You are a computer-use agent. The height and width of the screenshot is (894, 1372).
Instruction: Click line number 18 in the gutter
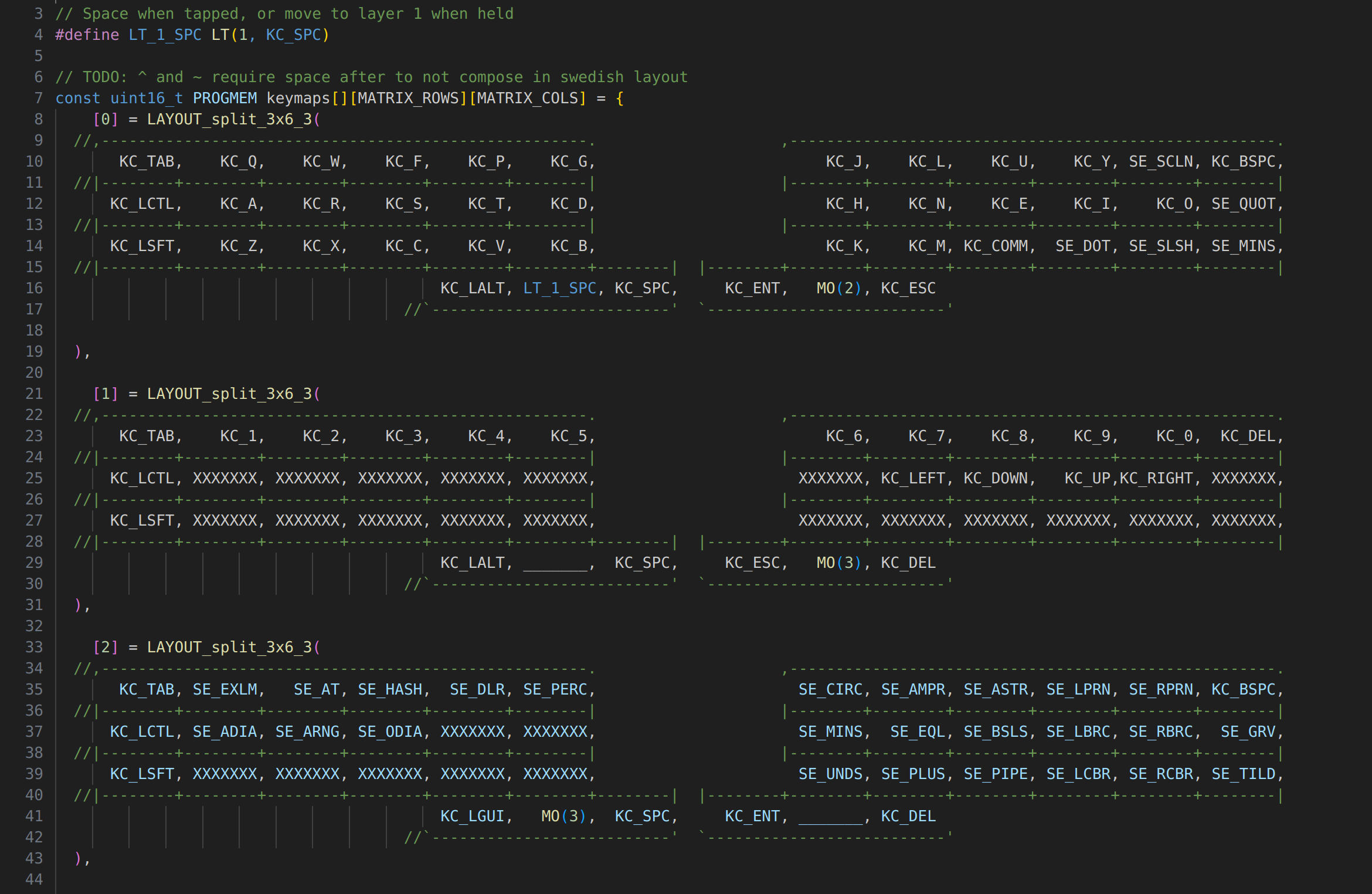[34, 330]
